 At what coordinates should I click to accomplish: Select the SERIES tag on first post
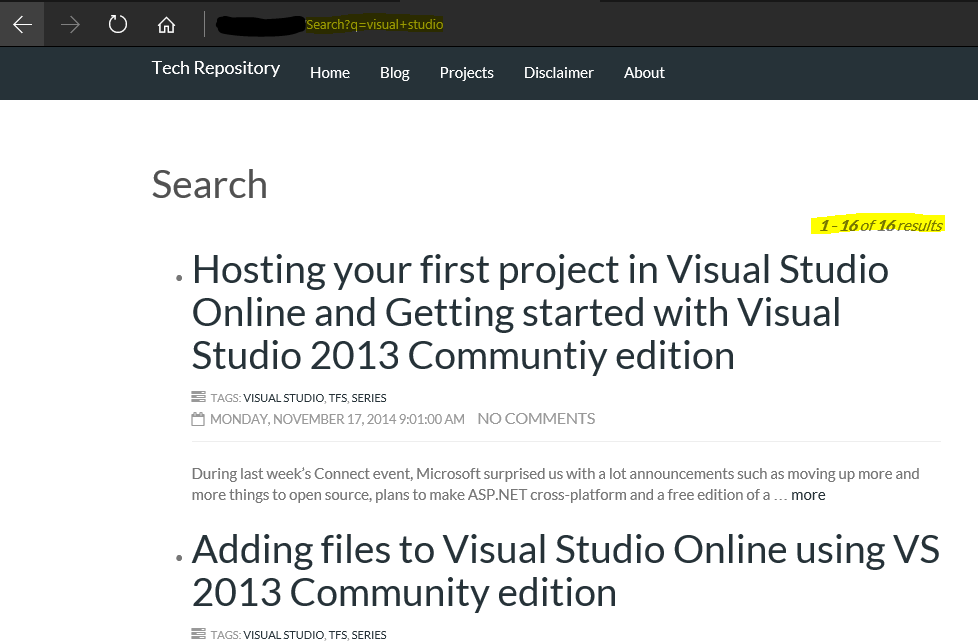tap(369, 398)
